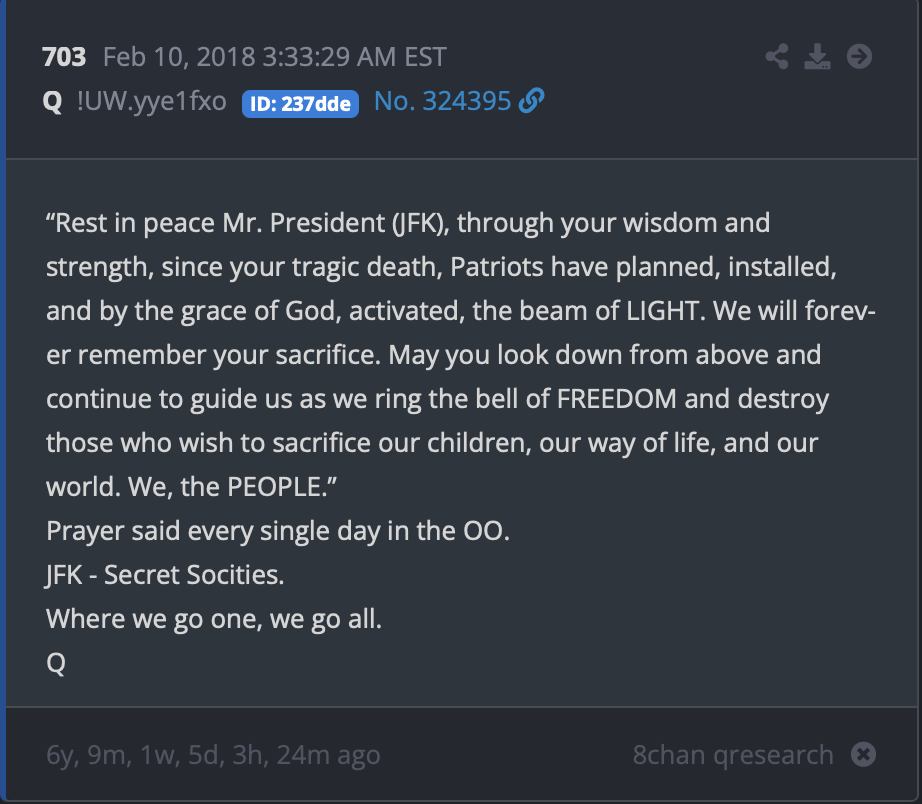Click the line Where we go one, we go all
The height and width of the screenshot is (804, 922).
point(214,619)
